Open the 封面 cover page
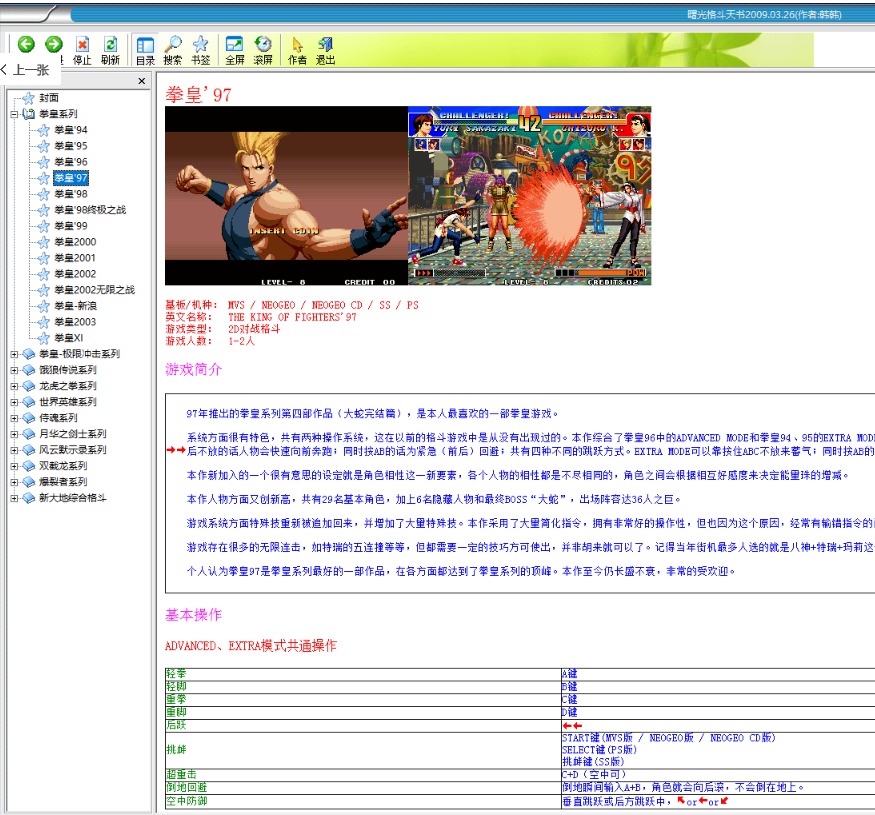Viewport: 875px width, 815px height. coord(49,98)
